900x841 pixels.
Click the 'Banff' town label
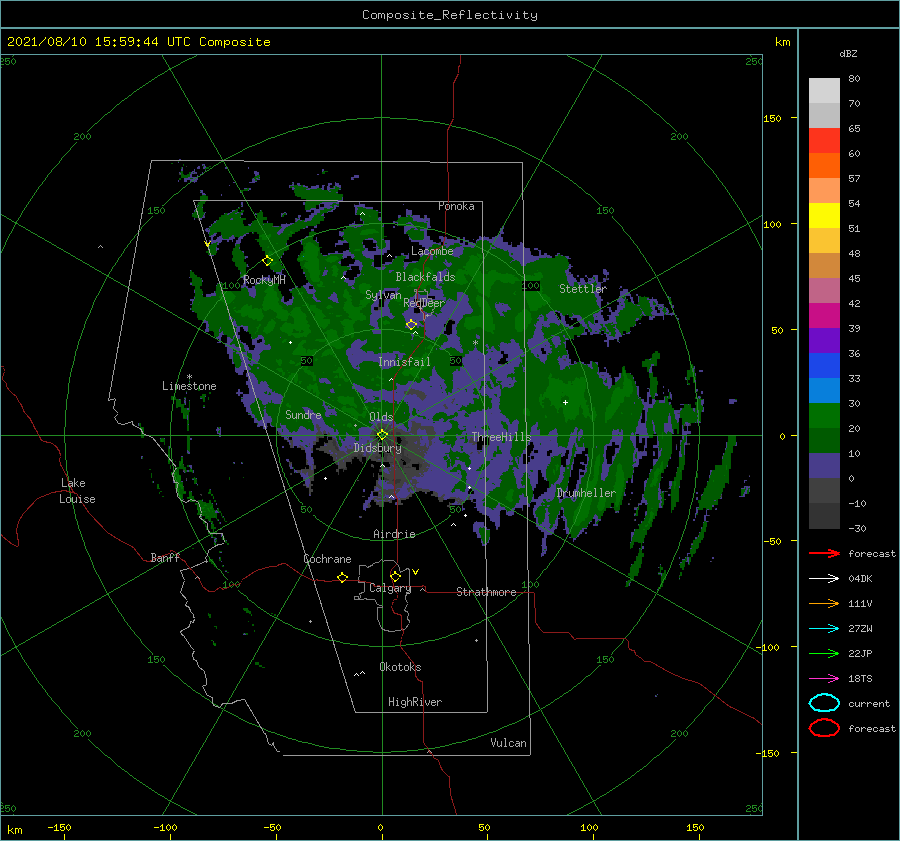point(165,557)
